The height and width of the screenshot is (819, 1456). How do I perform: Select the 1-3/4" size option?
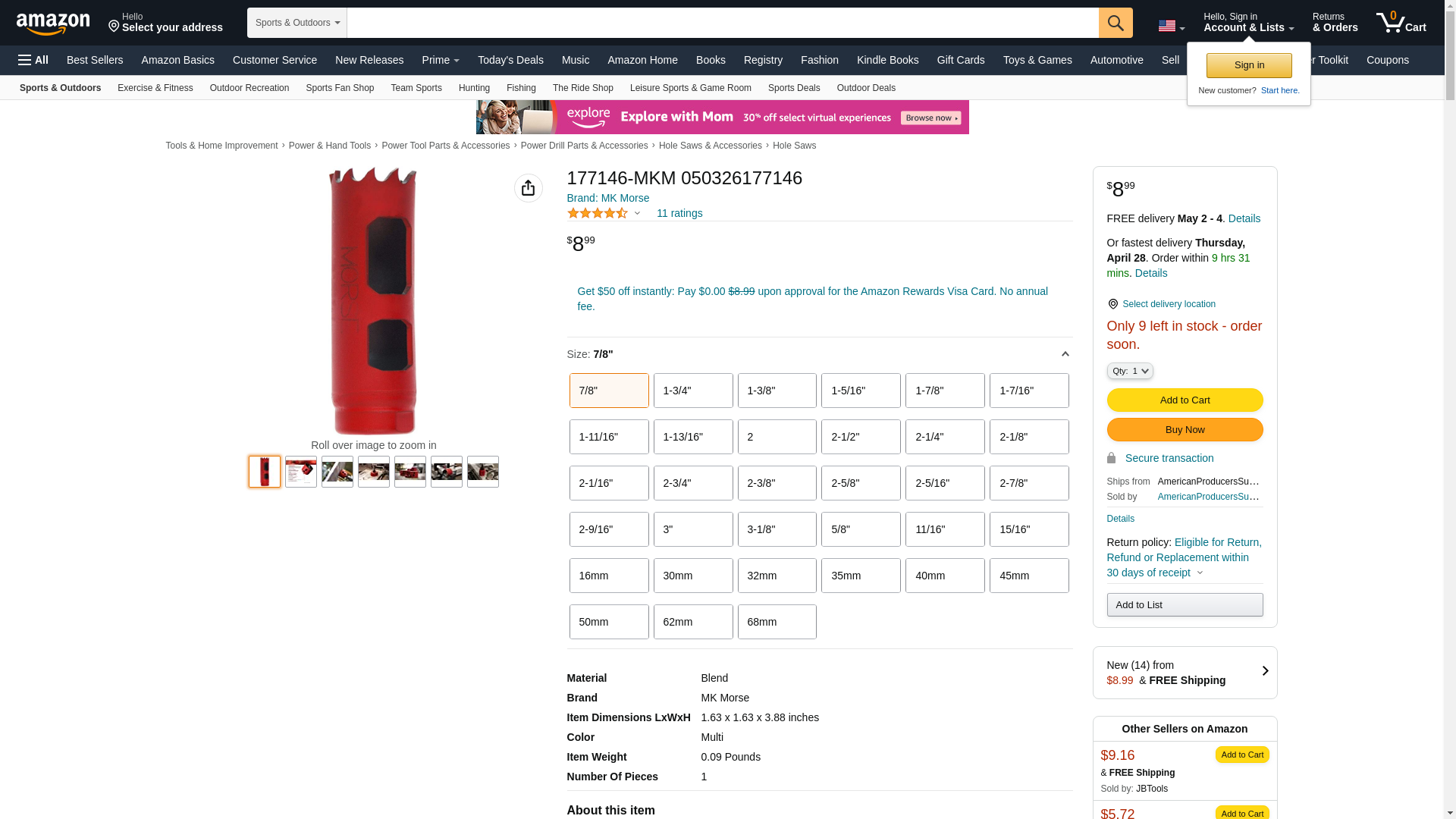tap(693, 391)
